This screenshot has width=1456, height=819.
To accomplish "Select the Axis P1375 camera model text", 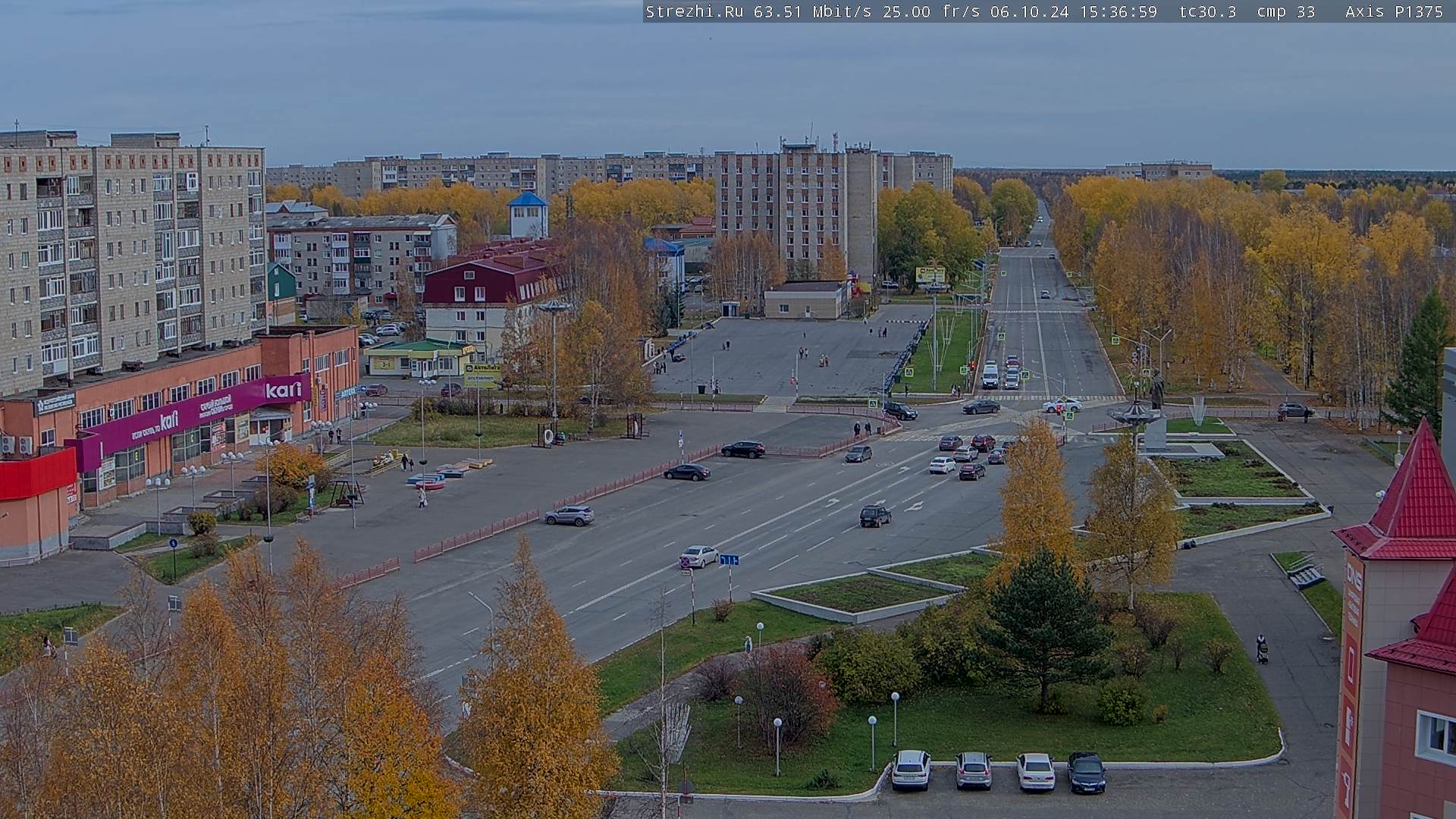I will (x=1394, y=11).
